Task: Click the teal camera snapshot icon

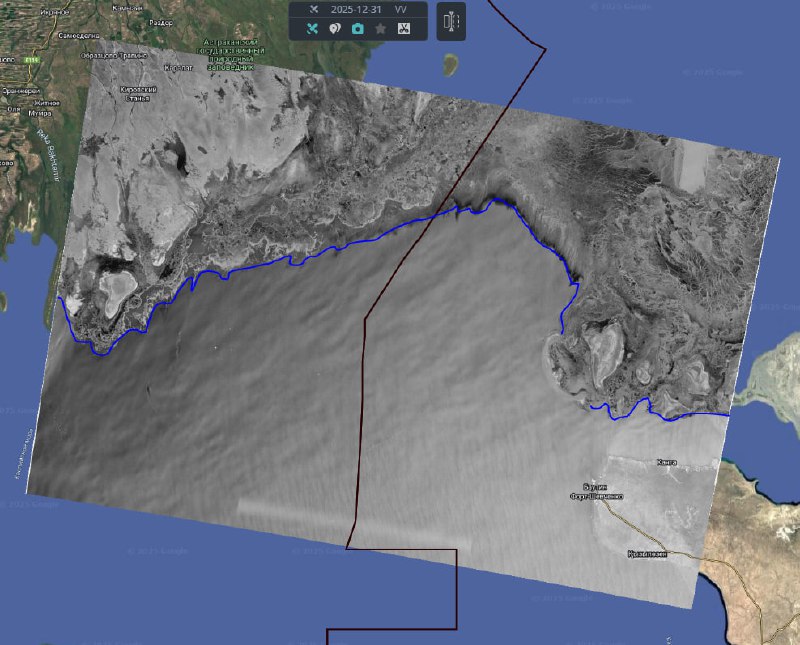Action: click(357, 29)
